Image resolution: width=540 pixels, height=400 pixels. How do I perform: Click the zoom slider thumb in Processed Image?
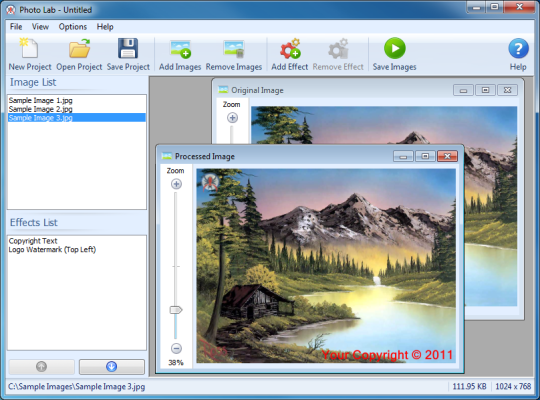pyautogui.click(x=176, y=310)
